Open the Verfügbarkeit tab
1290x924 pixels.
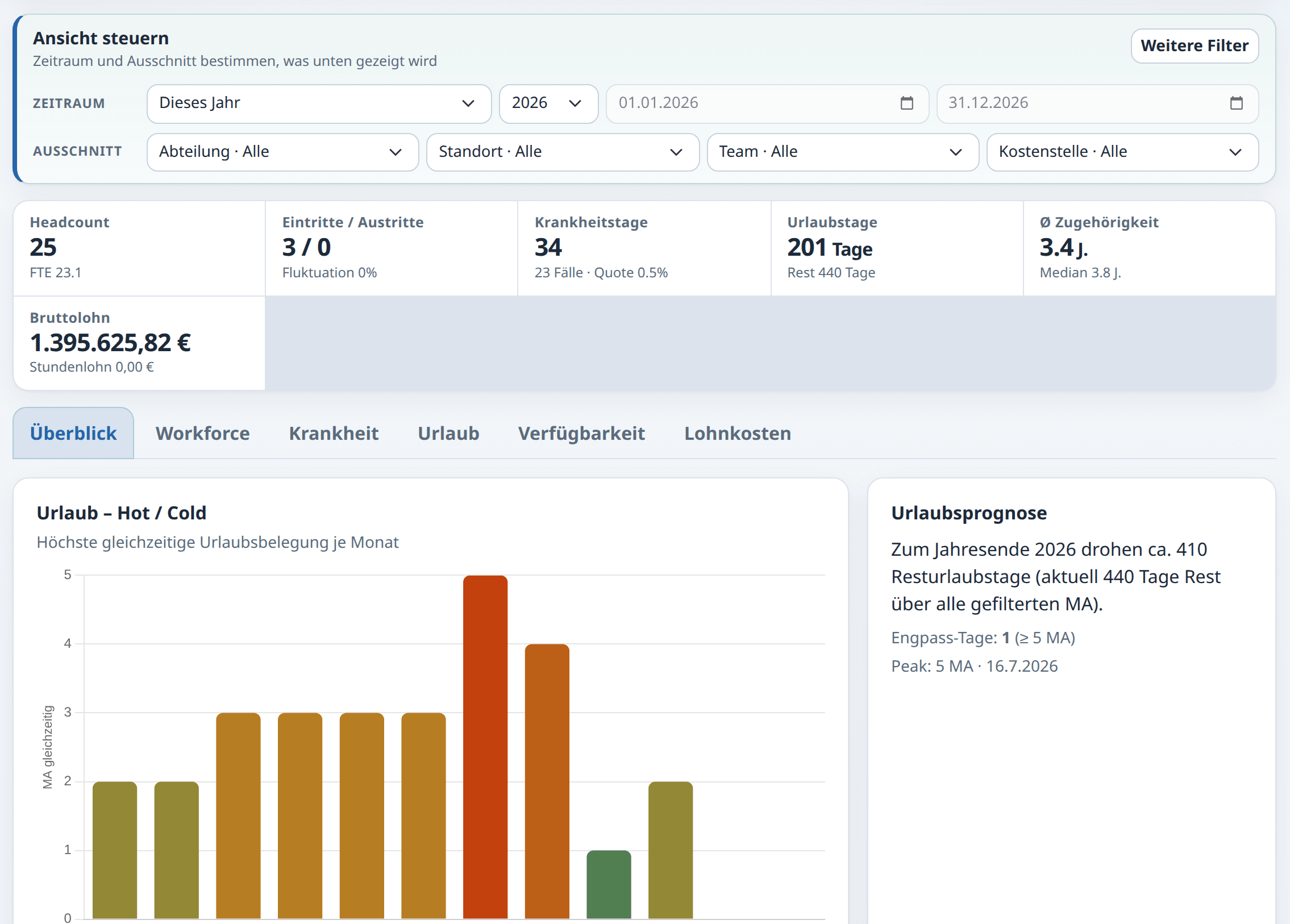tap(581, 433)
